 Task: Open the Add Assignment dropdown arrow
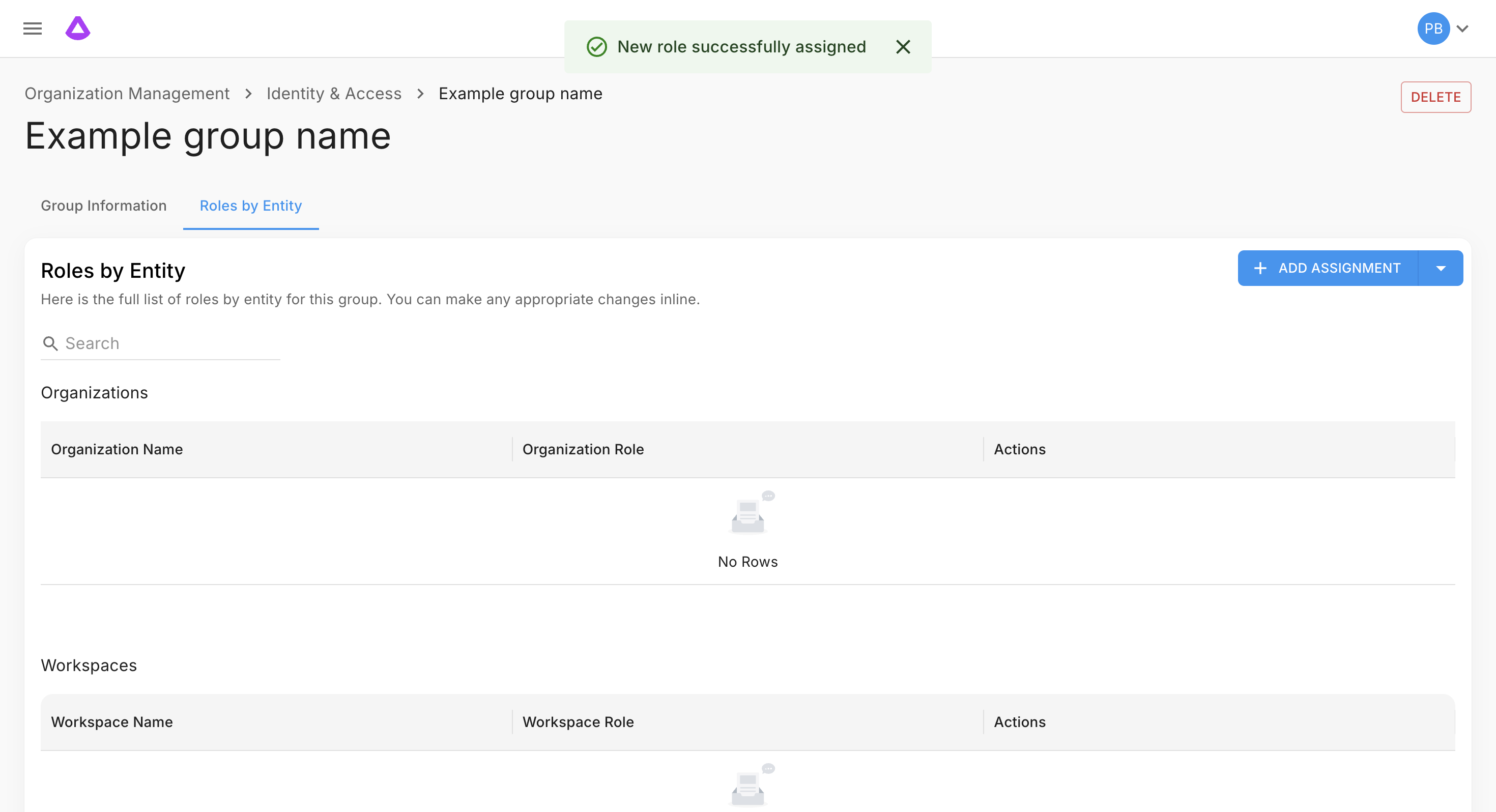1440,268
